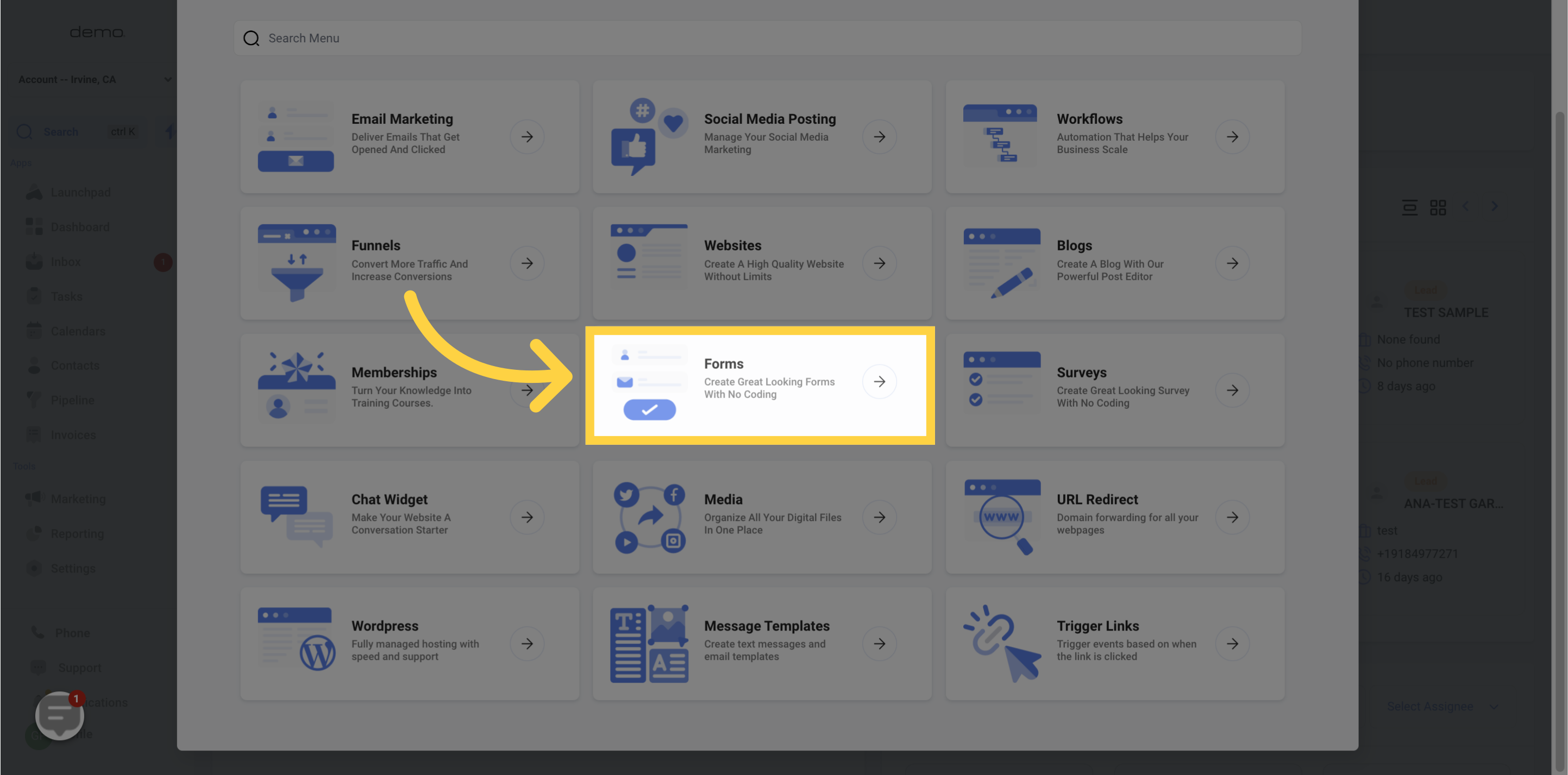Open the TEST SAMPLE contact card

tap(1446, 312)
